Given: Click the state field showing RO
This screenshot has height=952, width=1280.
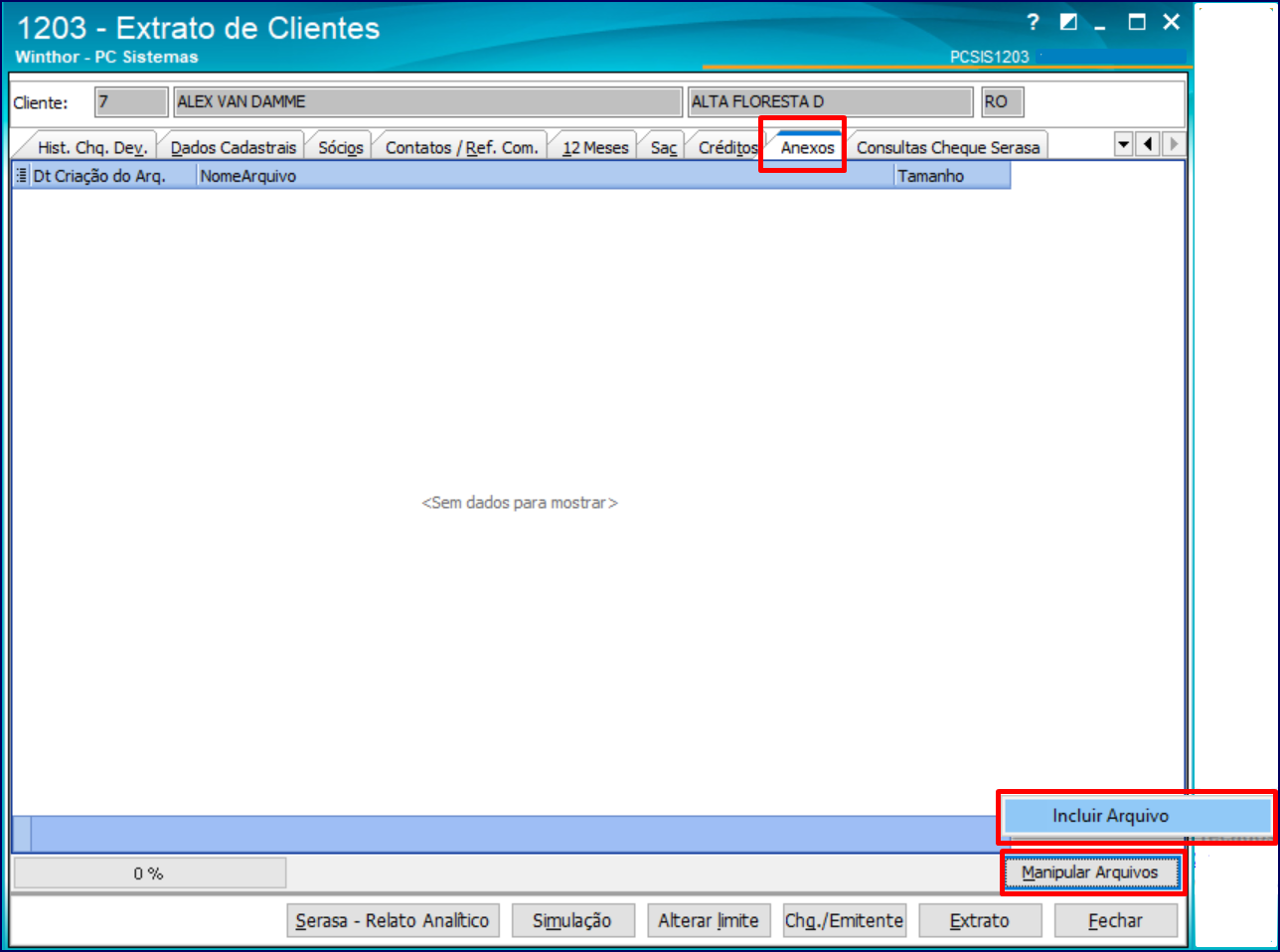Looking at the screenshot, I should 1002,102.
